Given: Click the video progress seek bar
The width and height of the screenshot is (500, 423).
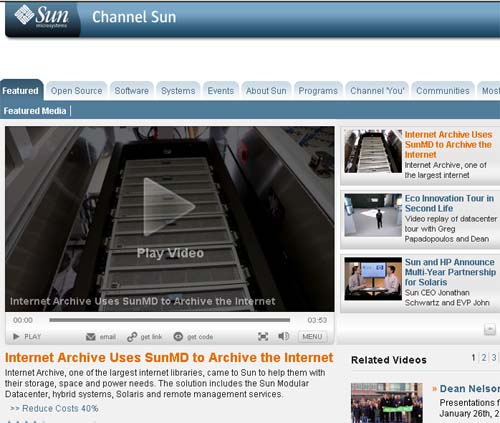Looking at the screenshot, I should point(169,320).
